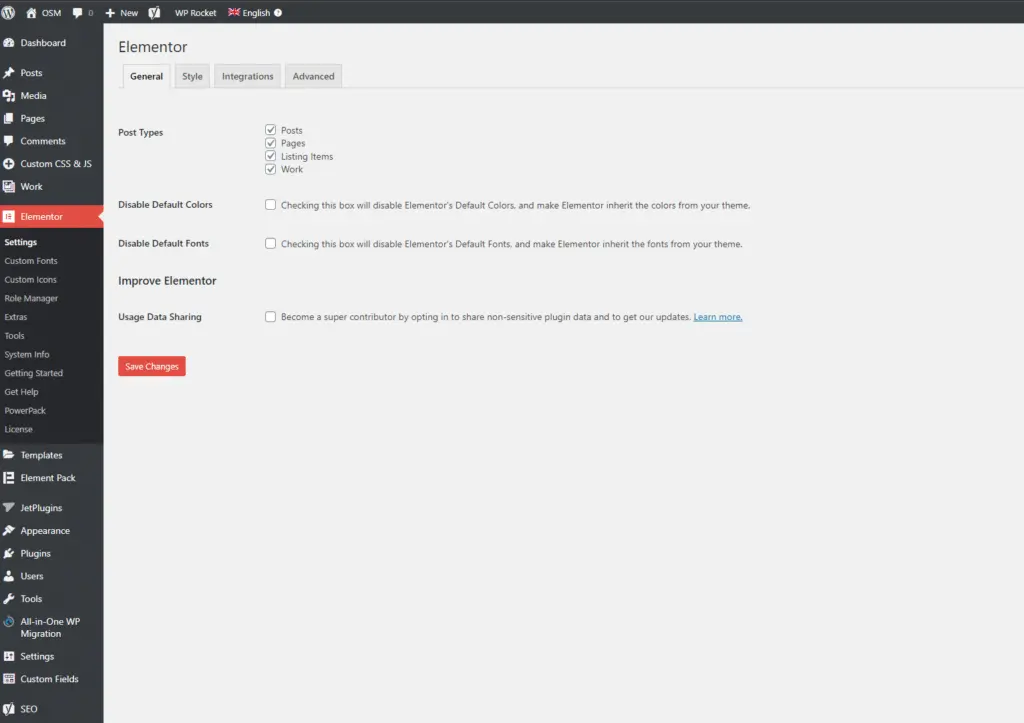
Task: Open the English language switcher
Action: [x=256, y=13]
